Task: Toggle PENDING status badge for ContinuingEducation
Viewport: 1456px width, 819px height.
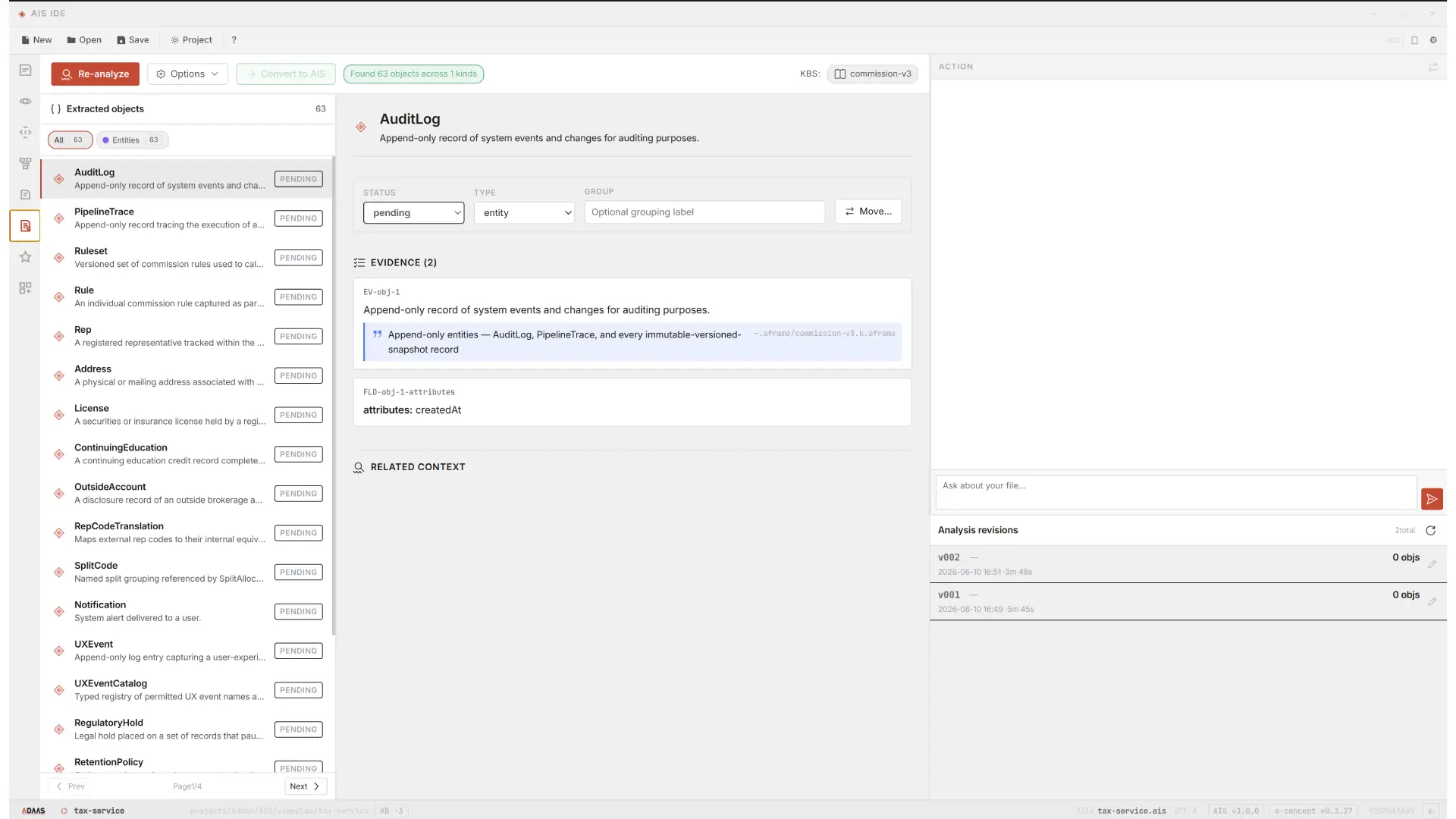Action: (x=298, y=454)
